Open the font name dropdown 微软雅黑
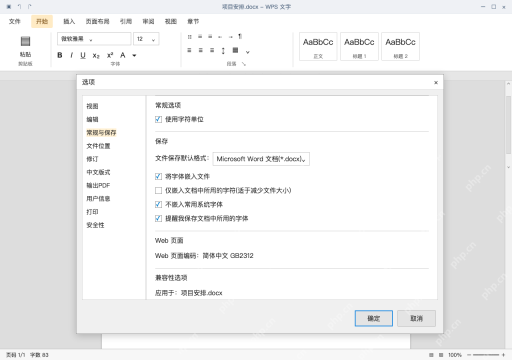Viewport: 512px width, 360px height. point(94,39)
